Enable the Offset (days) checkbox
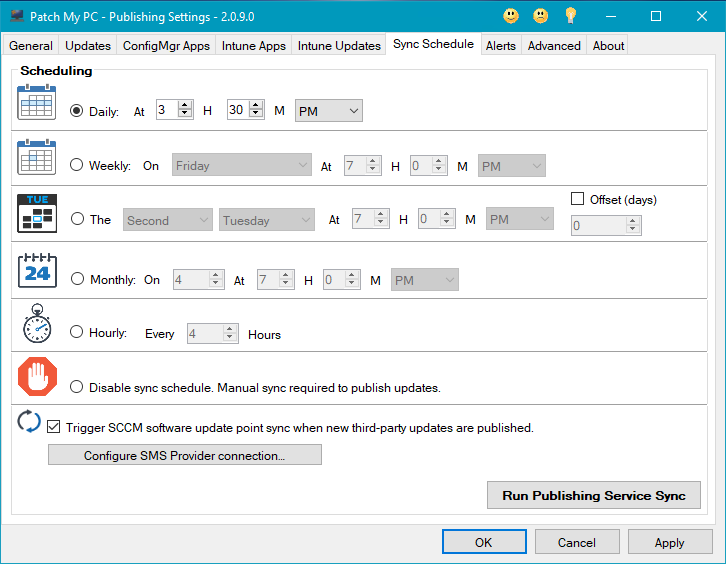Image resolution: width=726 pixels, height=564 pixels. 578,199
